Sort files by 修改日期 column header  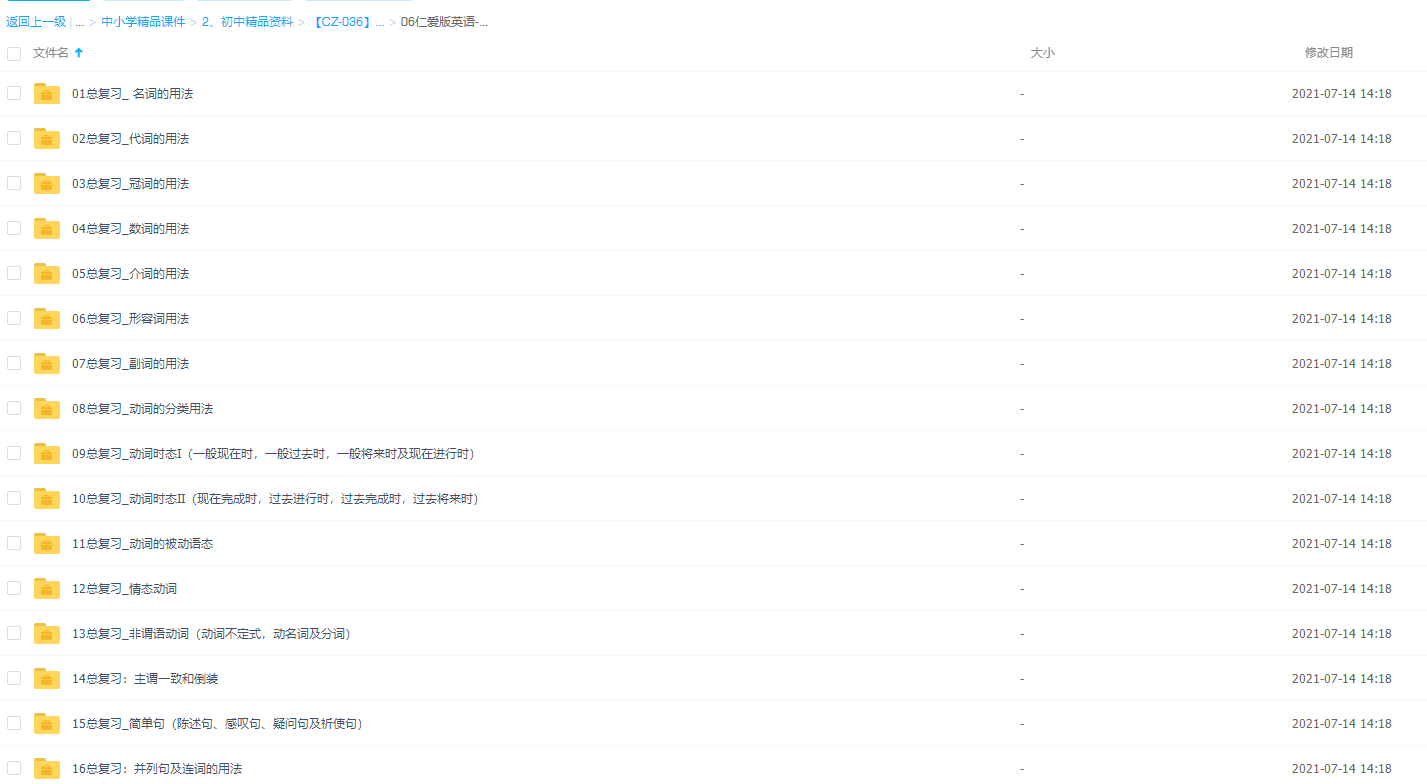(x=1328, y=53)
